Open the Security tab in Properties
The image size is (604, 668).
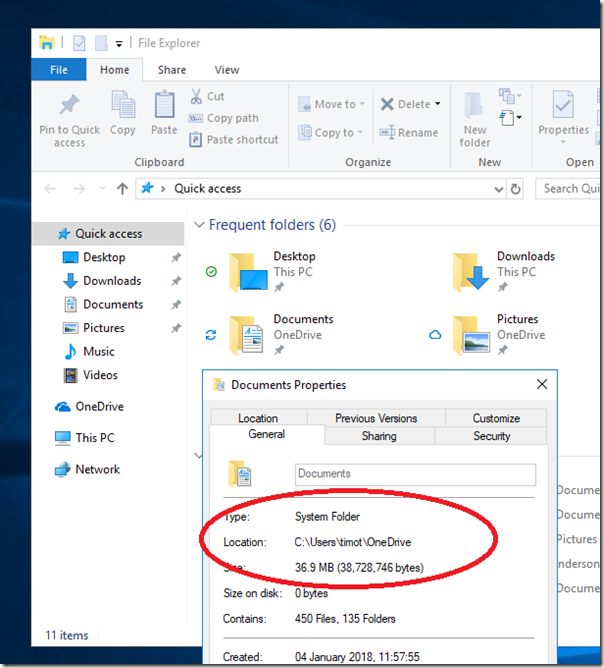tap(492, 436)
